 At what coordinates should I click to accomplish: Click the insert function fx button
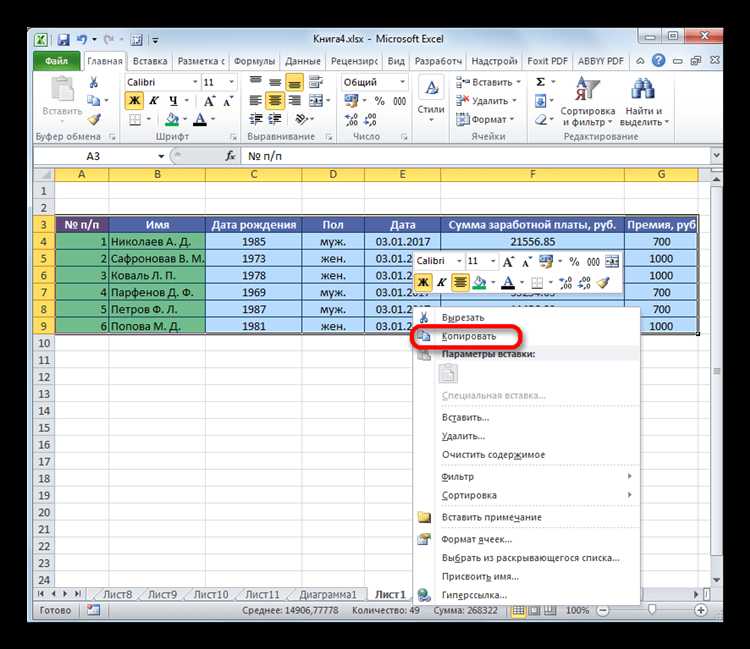(231, 156)
